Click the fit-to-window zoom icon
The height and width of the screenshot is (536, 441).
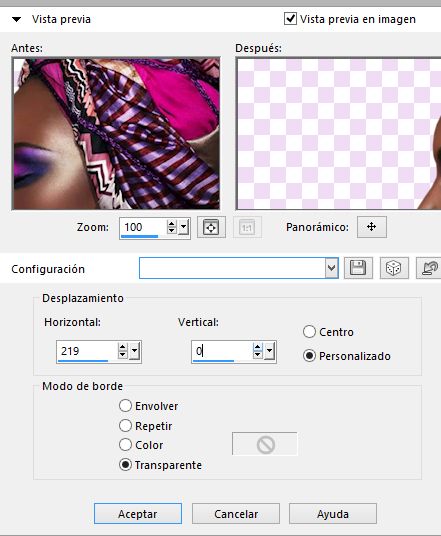tap(211, 227)
